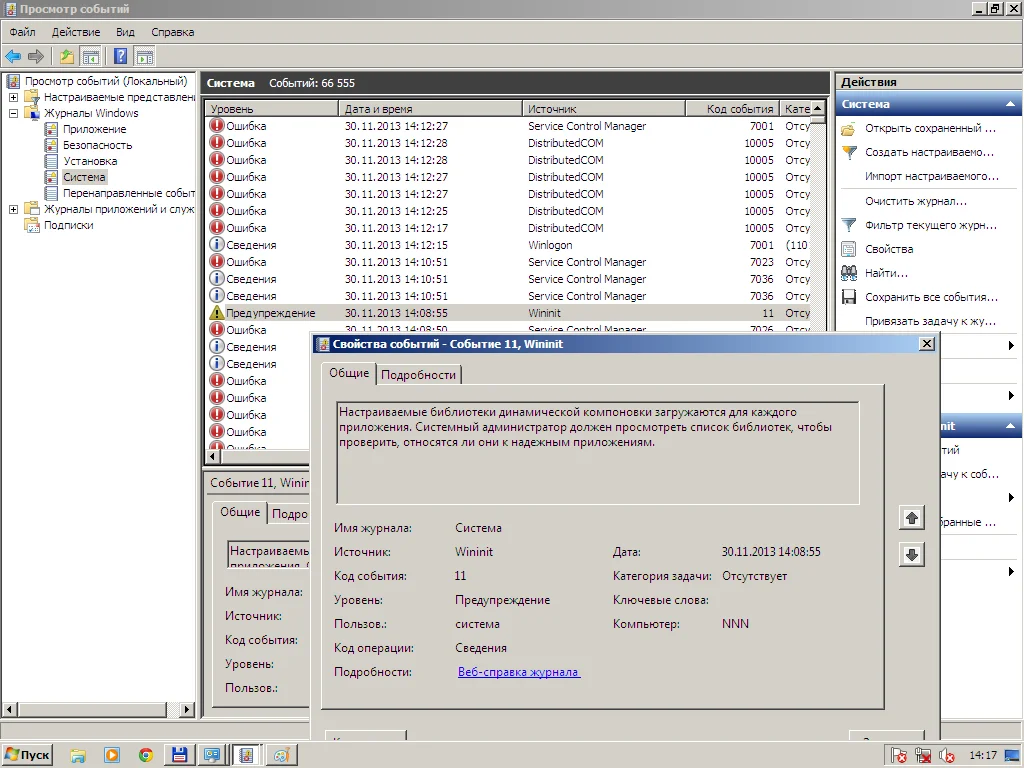1024x768 pixels.
Task: Show previous event with the up arrow button
Action: coord(911,518)
